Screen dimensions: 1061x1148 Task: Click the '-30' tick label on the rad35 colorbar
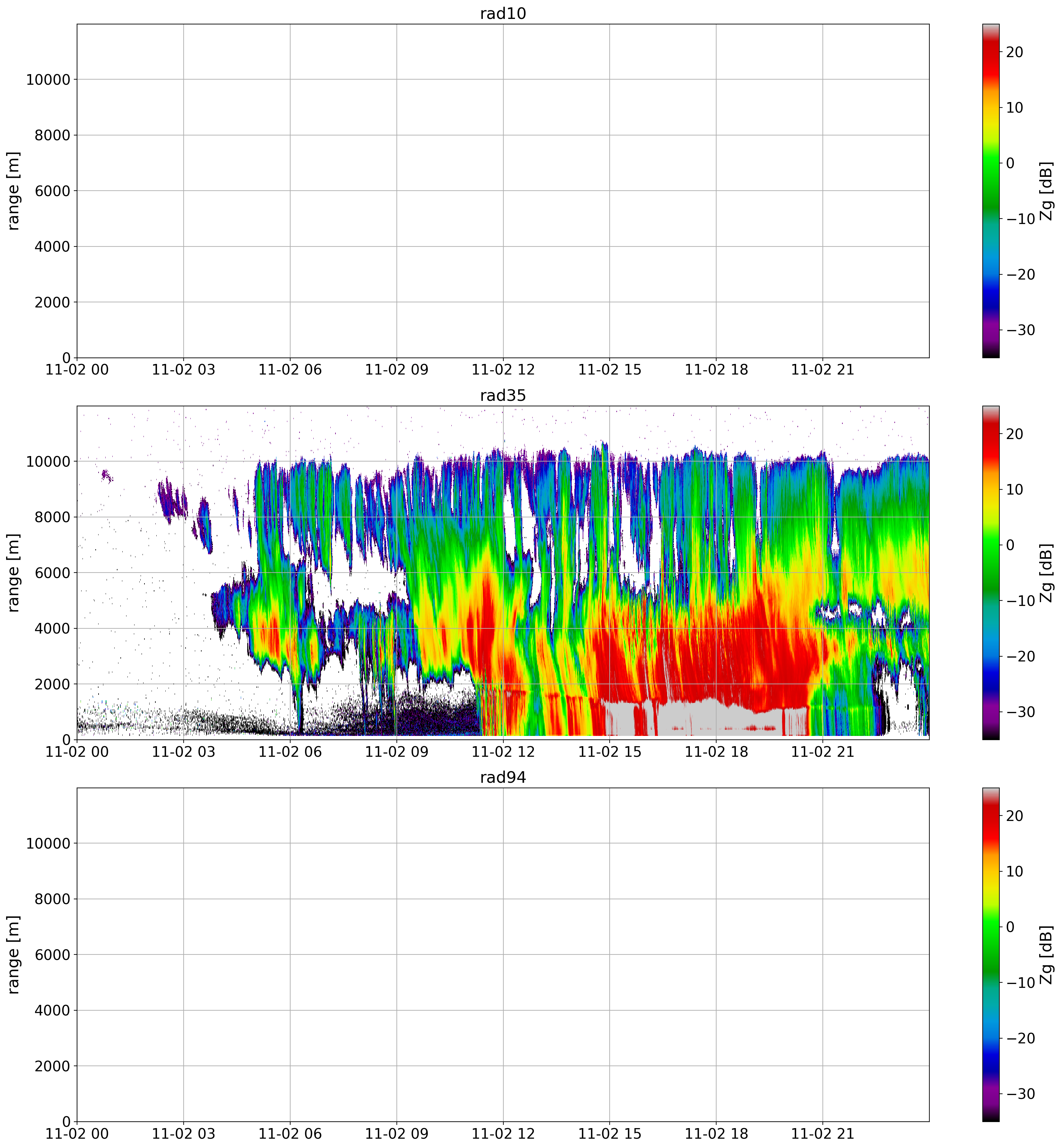point(1020,712)
